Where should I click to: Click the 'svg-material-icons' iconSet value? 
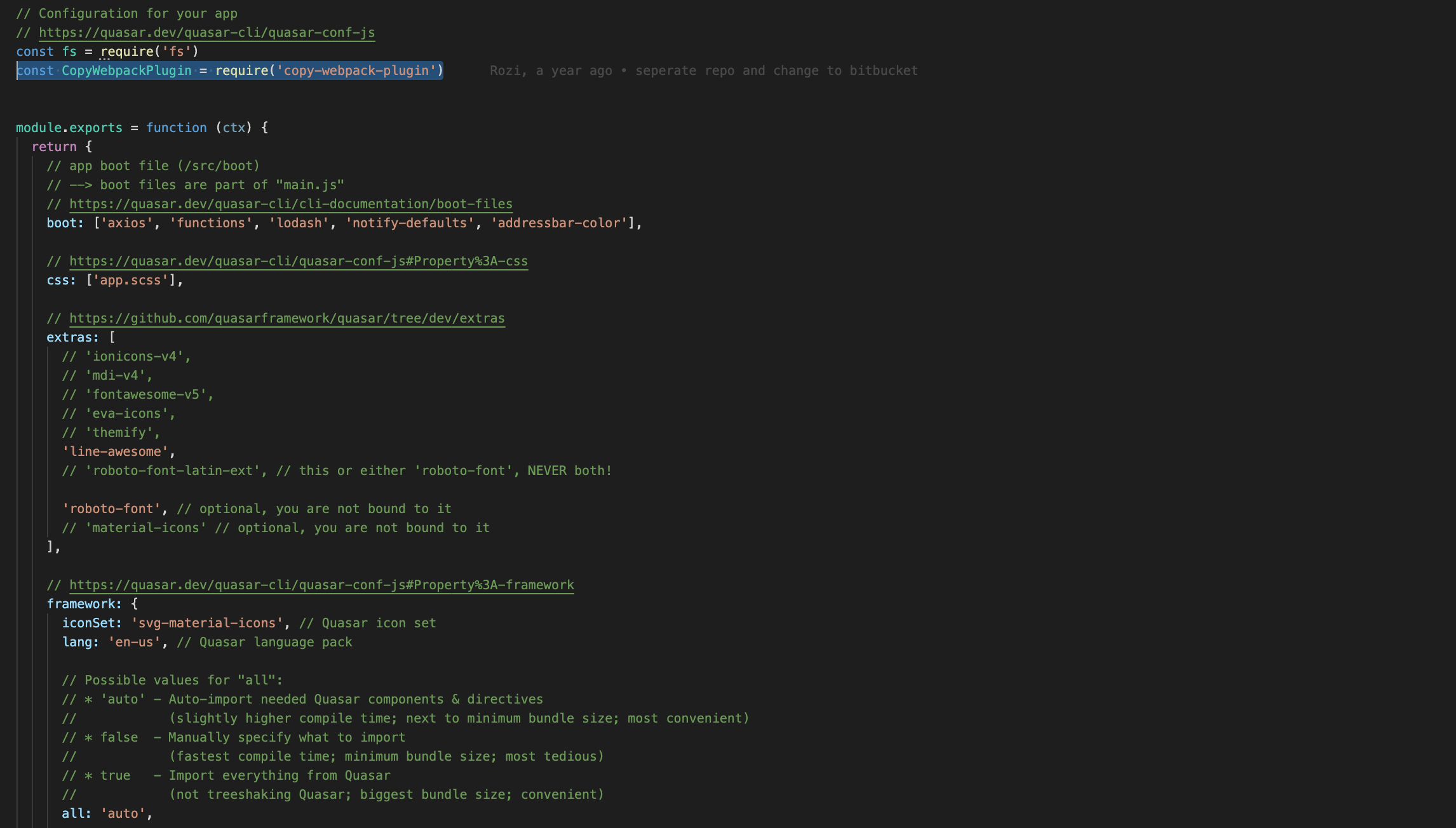click(x=206, y=623)
